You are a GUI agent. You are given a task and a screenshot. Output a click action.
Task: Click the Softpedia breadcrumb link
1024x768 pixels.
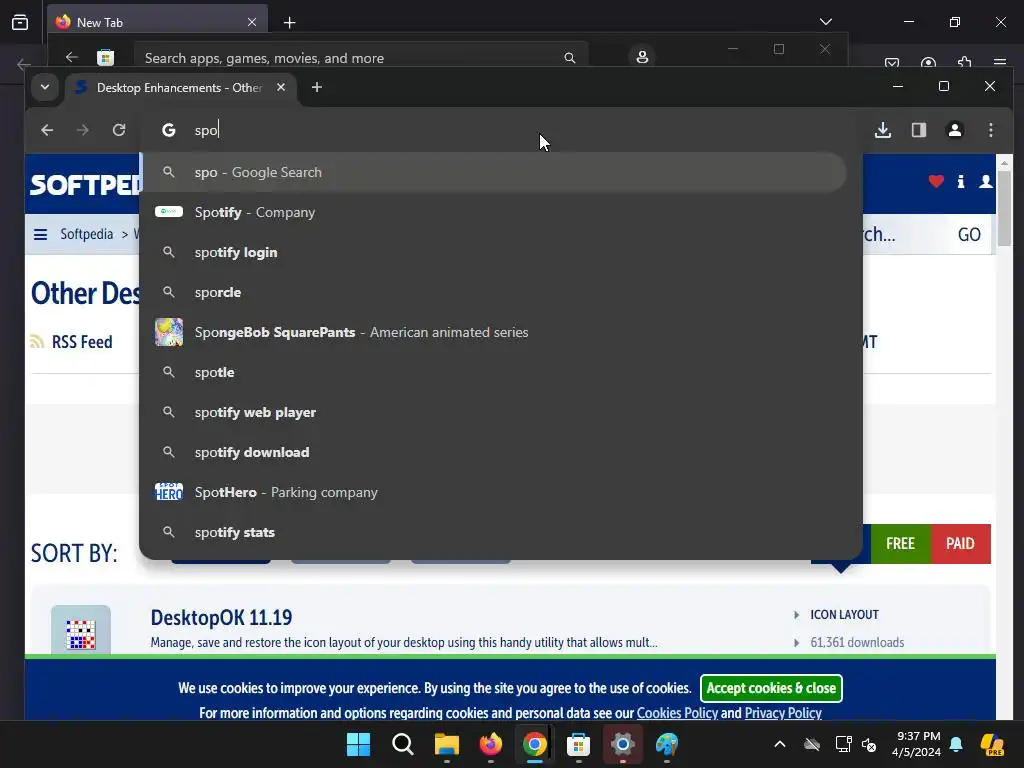[86, 234]
